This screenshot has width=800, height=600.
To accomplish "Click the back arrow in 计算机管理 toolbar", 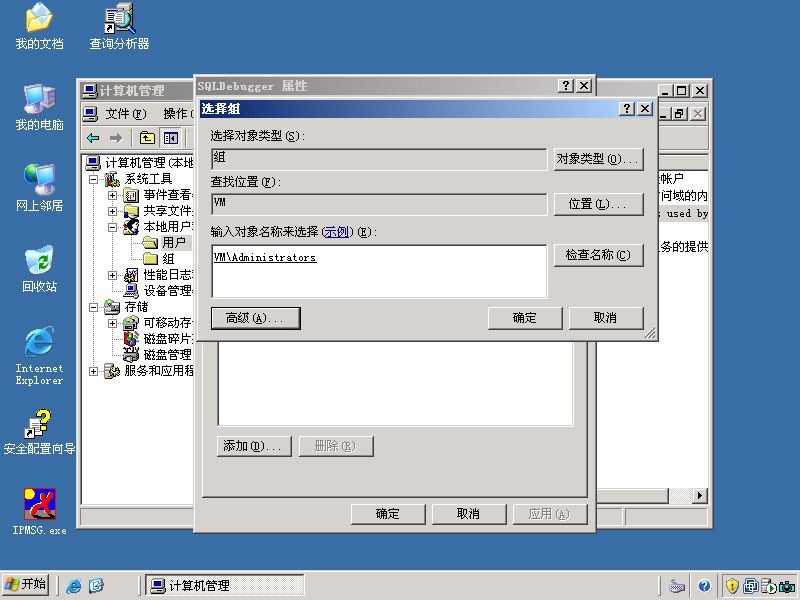I will tap(93, 138).
